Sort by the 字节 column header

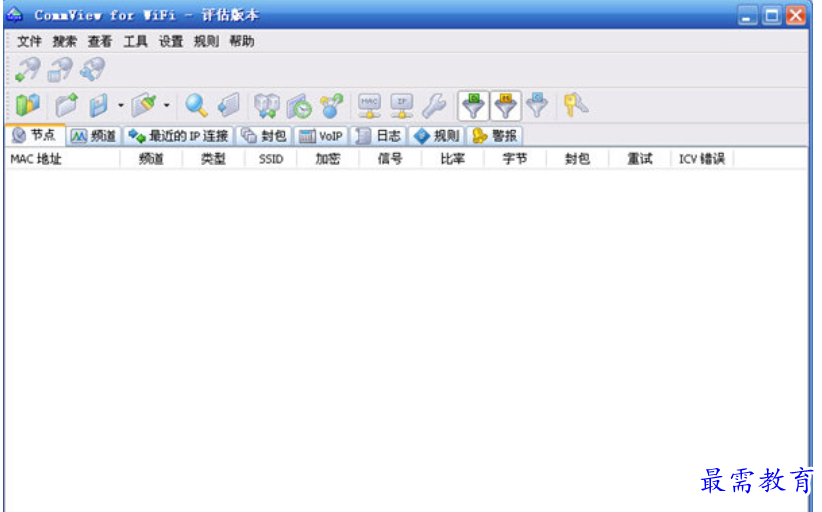[515, 159]
